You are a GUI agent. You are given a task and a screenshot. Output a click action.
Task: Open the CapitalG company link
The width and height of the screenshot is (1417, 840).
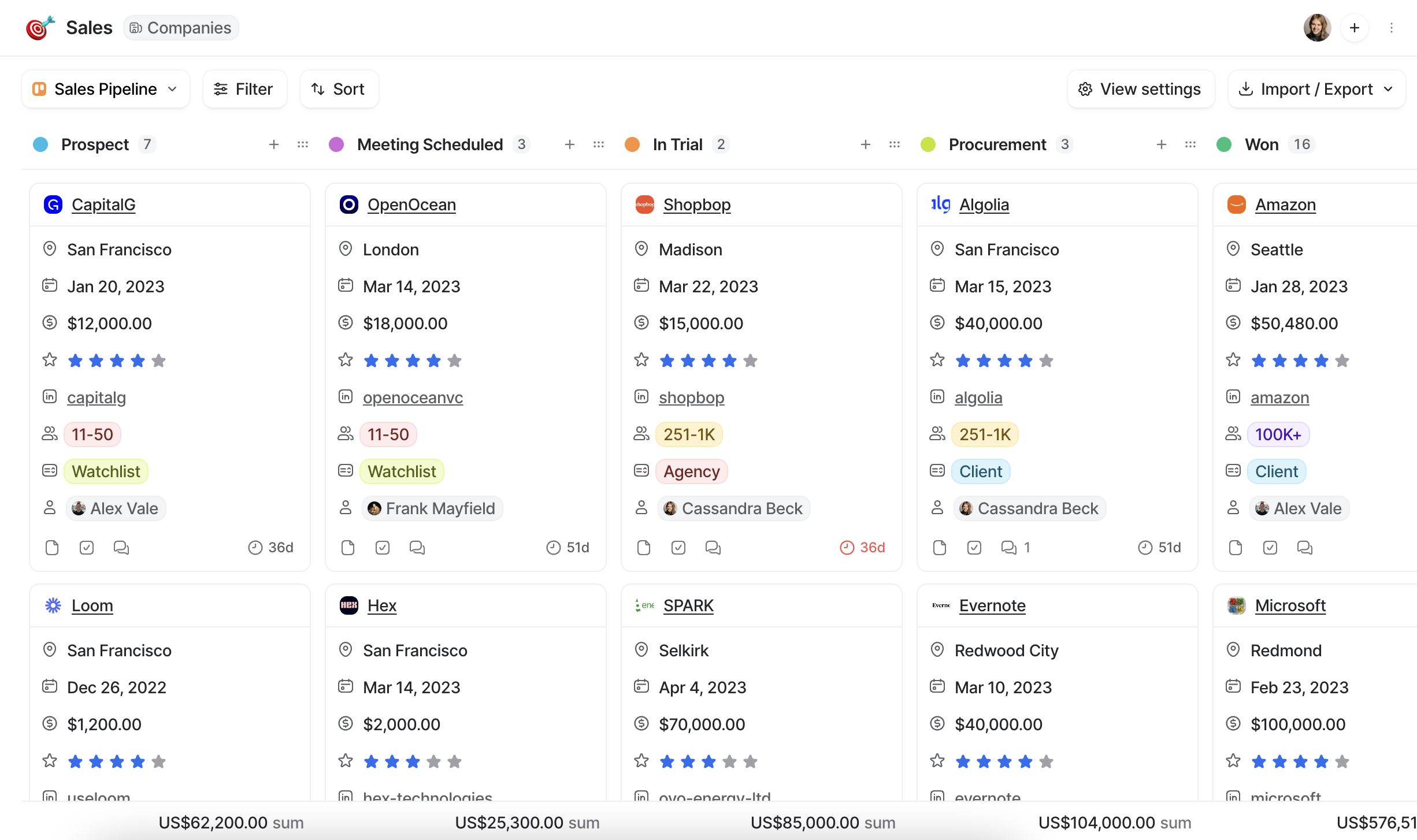click(103, 205)
